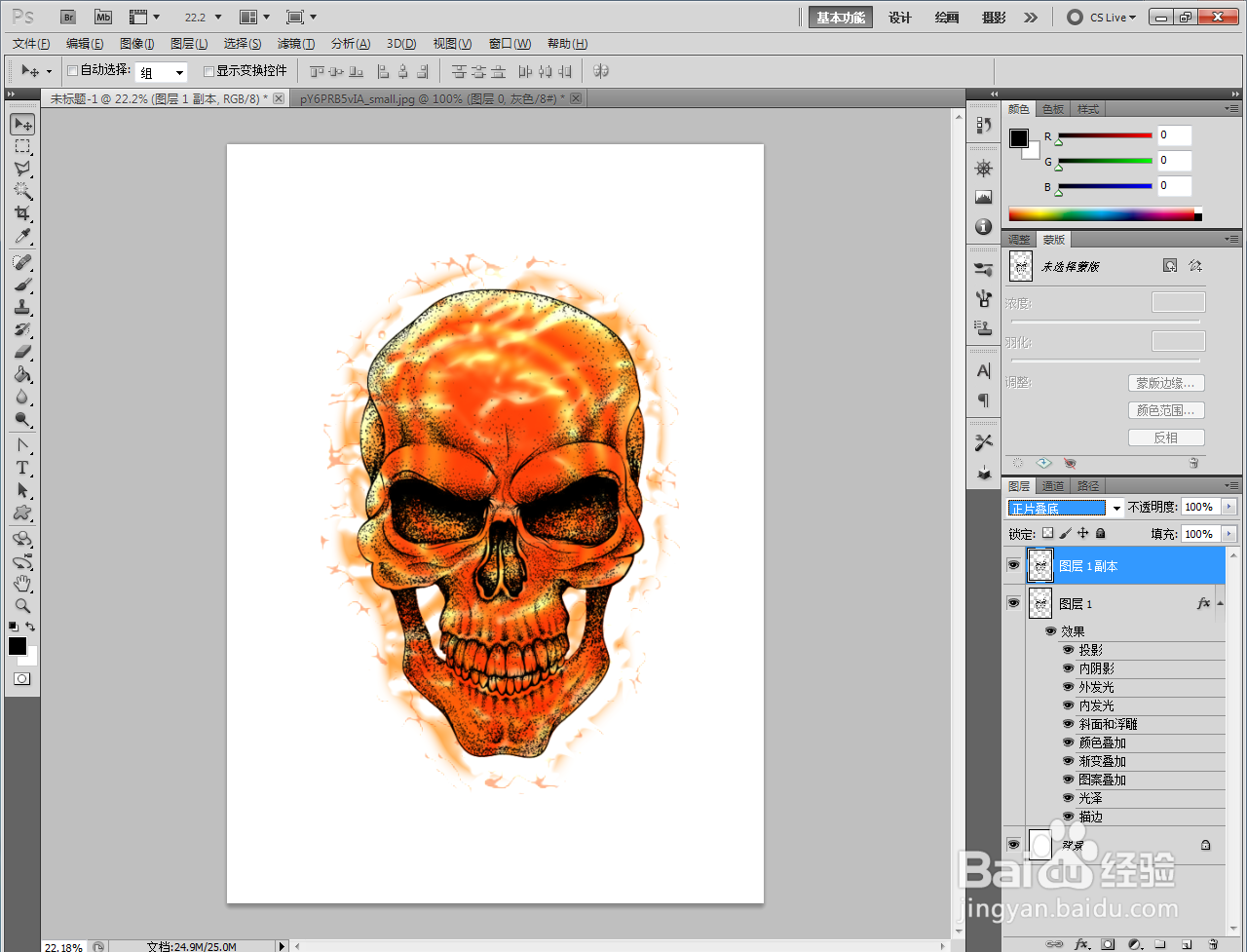Select the Move tool
1247x952 pixels.
click(22, 124)
